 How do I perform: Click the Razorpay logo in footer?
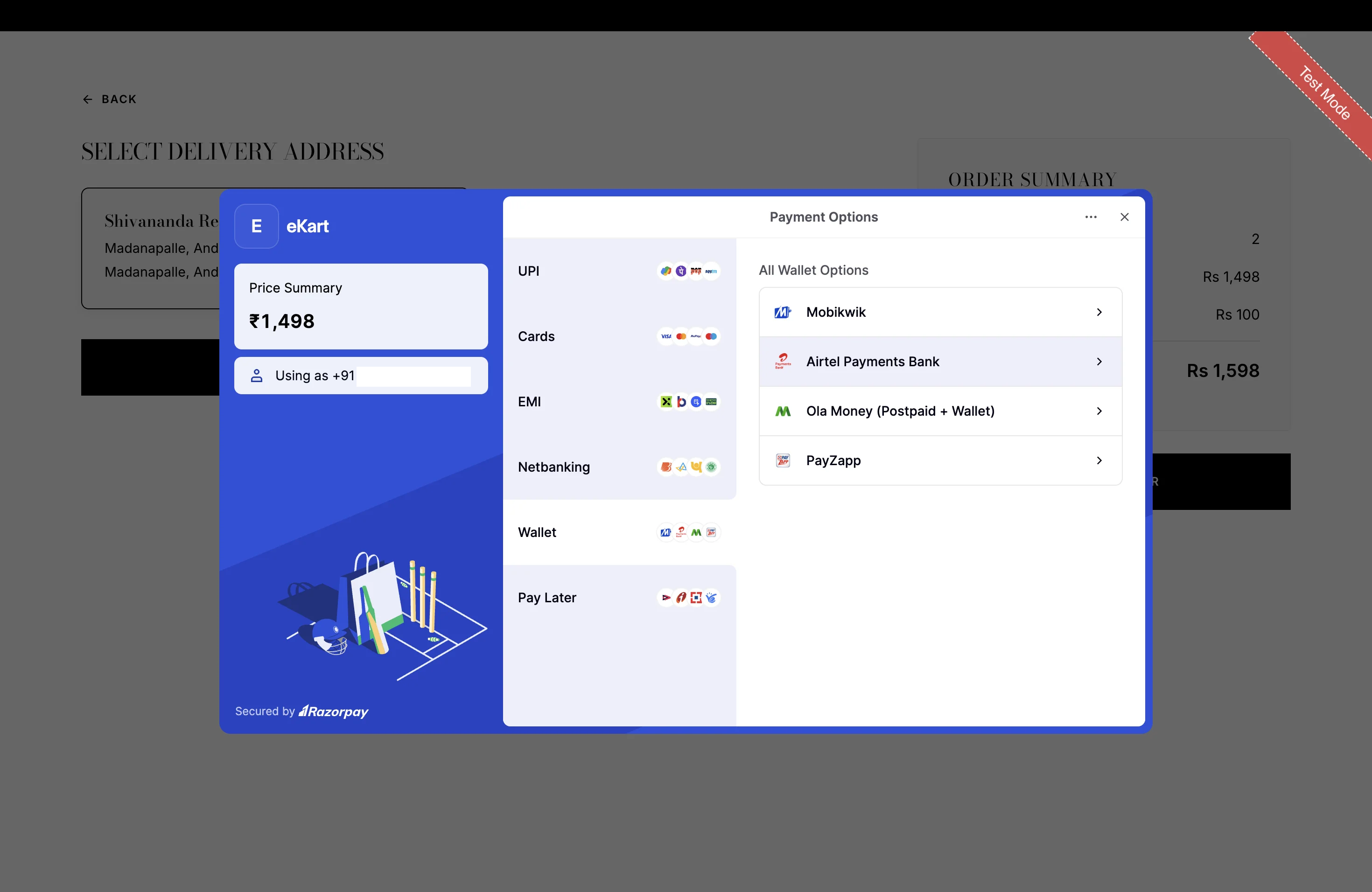click(x=333, y=711)
